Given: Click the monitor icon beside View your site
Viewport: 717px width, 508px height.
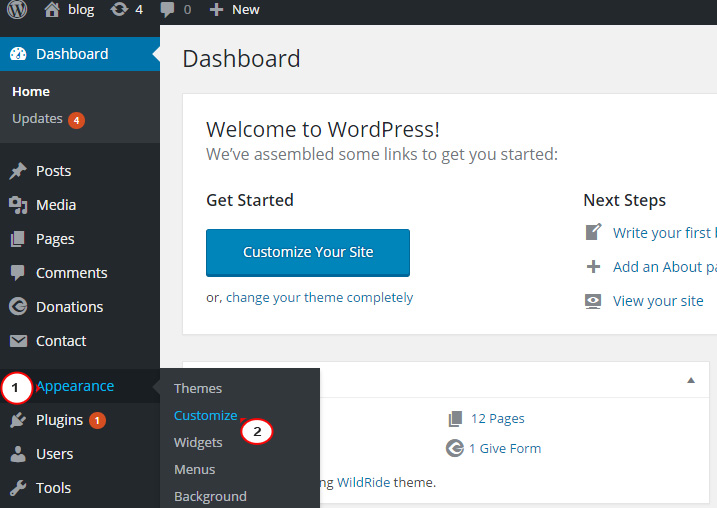Looking at the screenshot, I should [593, 302].
